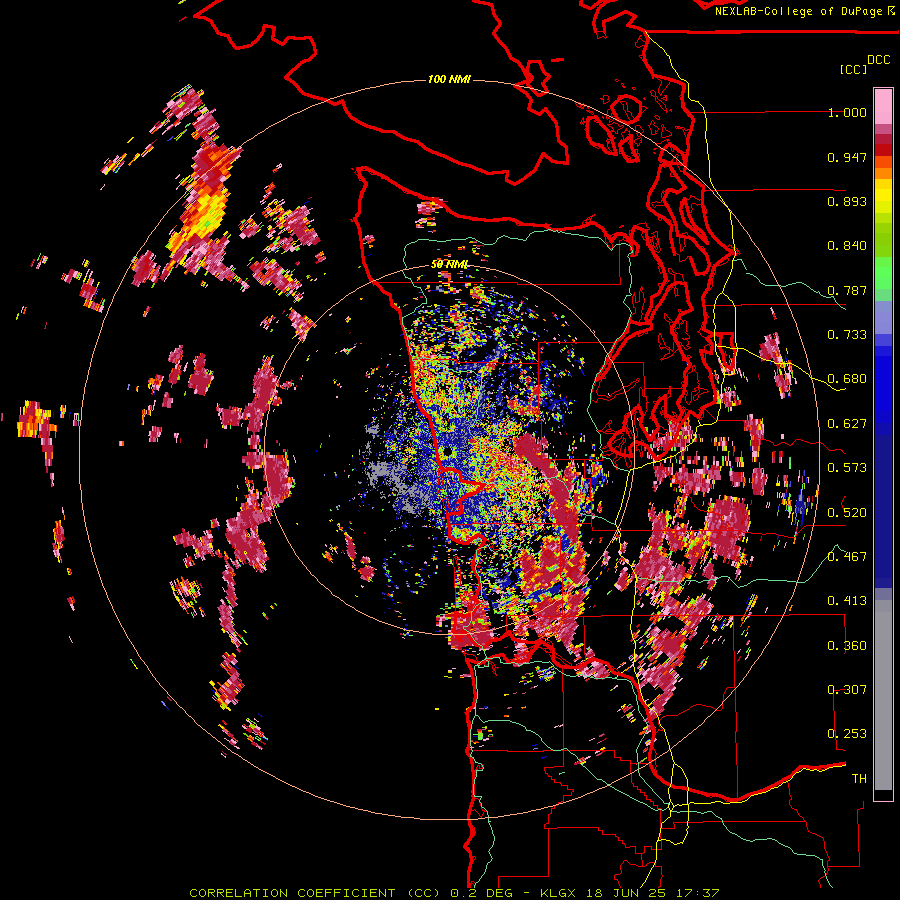
Task: Click the 0.520 legend value
Action: [x=847, y=512]
